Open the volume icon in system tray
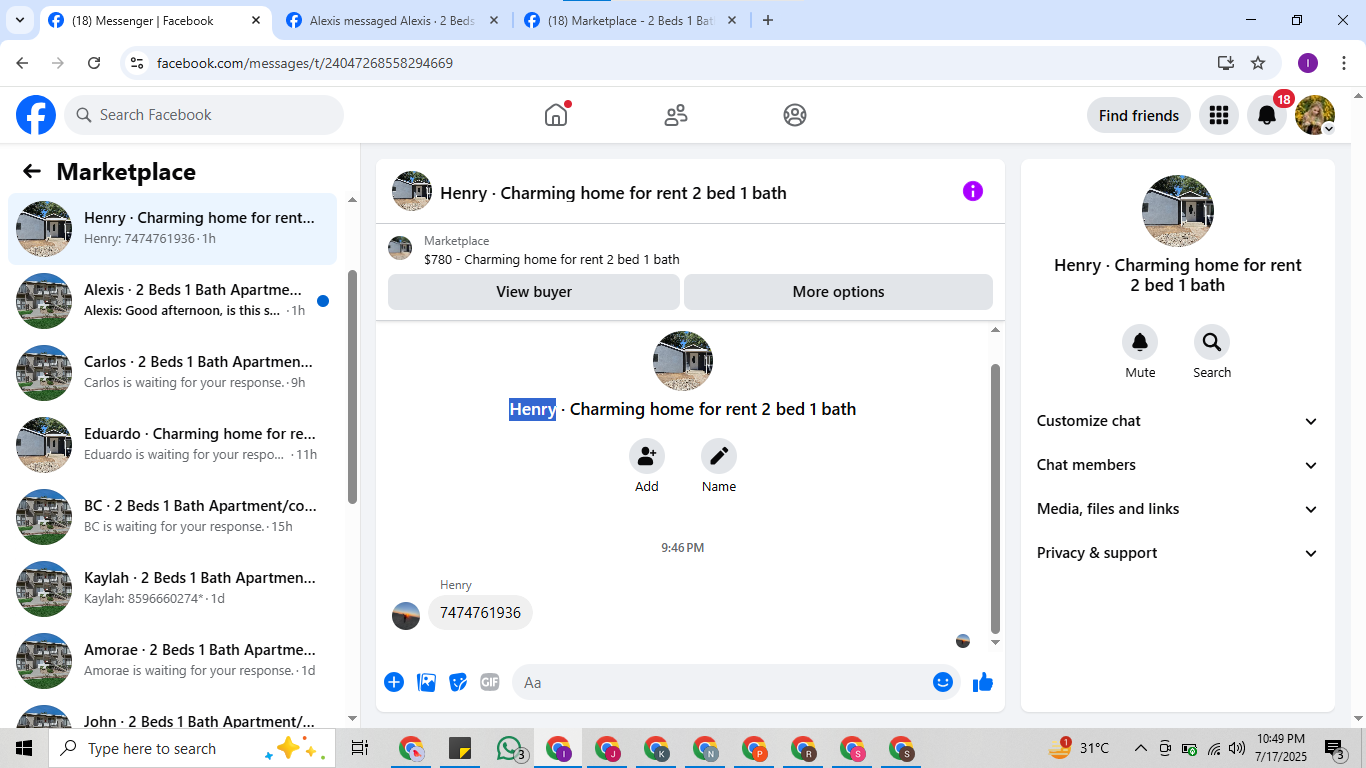 1237,748
